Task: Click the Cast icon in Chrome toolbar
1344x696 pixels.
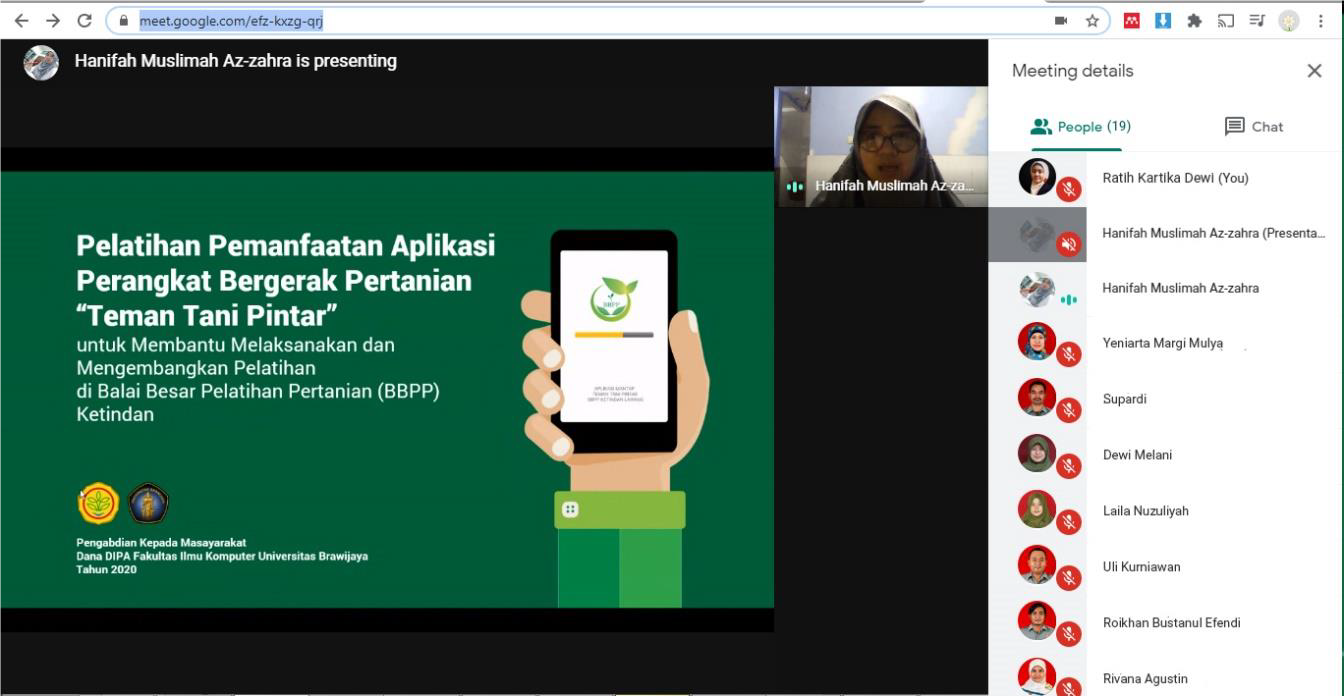Action: 1225,20
